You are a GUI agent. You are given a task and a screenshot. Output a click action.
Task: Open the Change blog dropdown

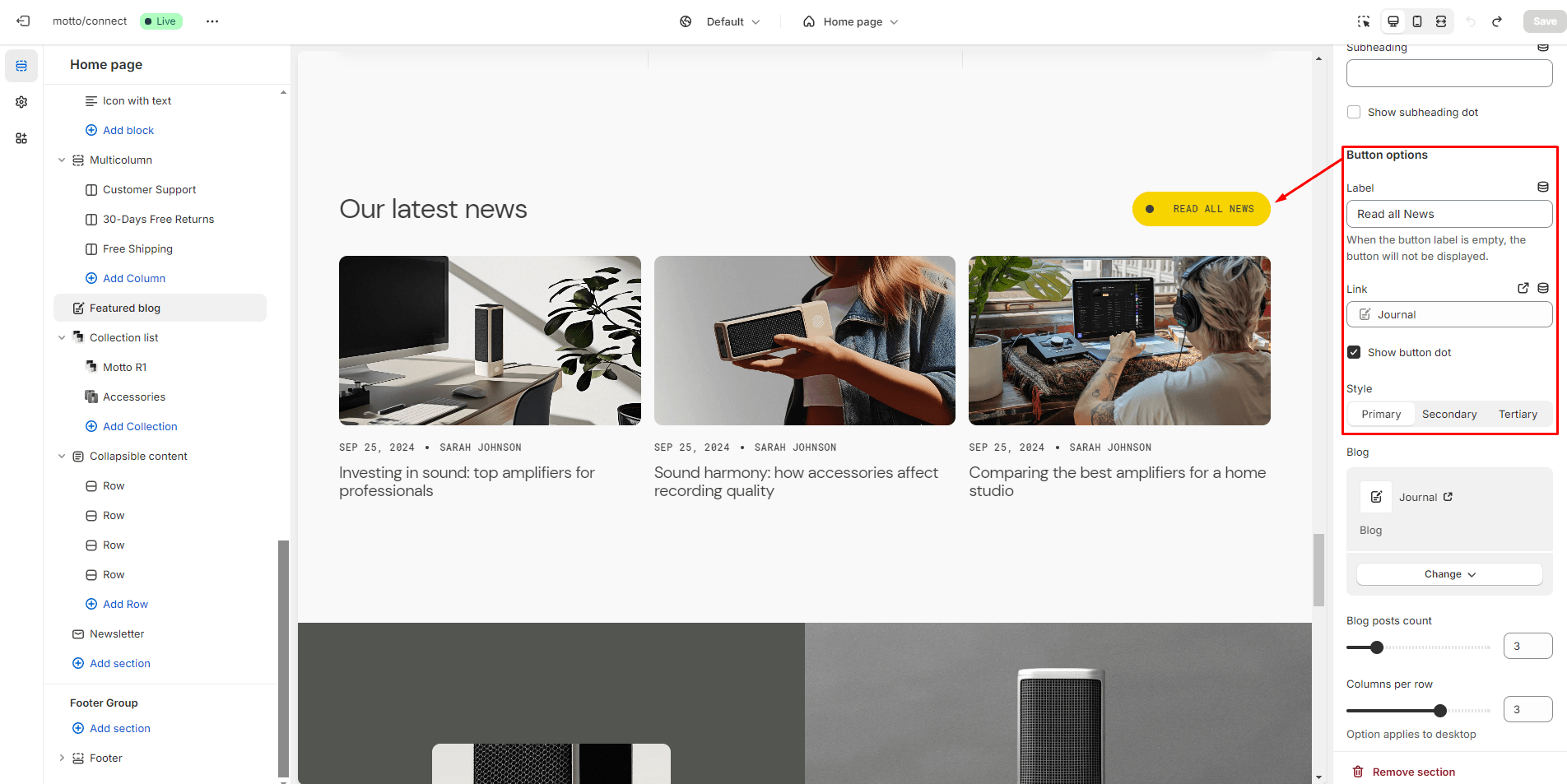[1448, 574]
